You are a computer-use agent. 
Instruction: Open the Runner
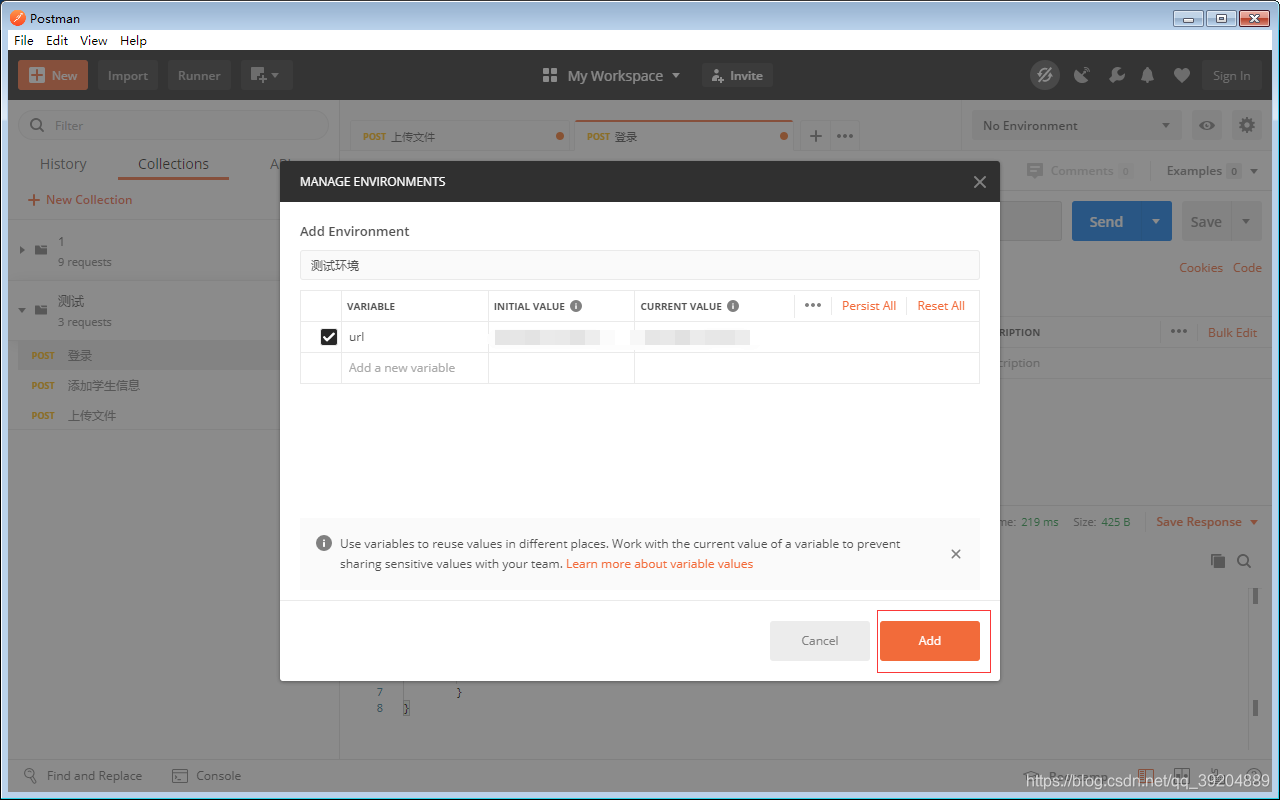pyautogui.click(x=199, y=75)
